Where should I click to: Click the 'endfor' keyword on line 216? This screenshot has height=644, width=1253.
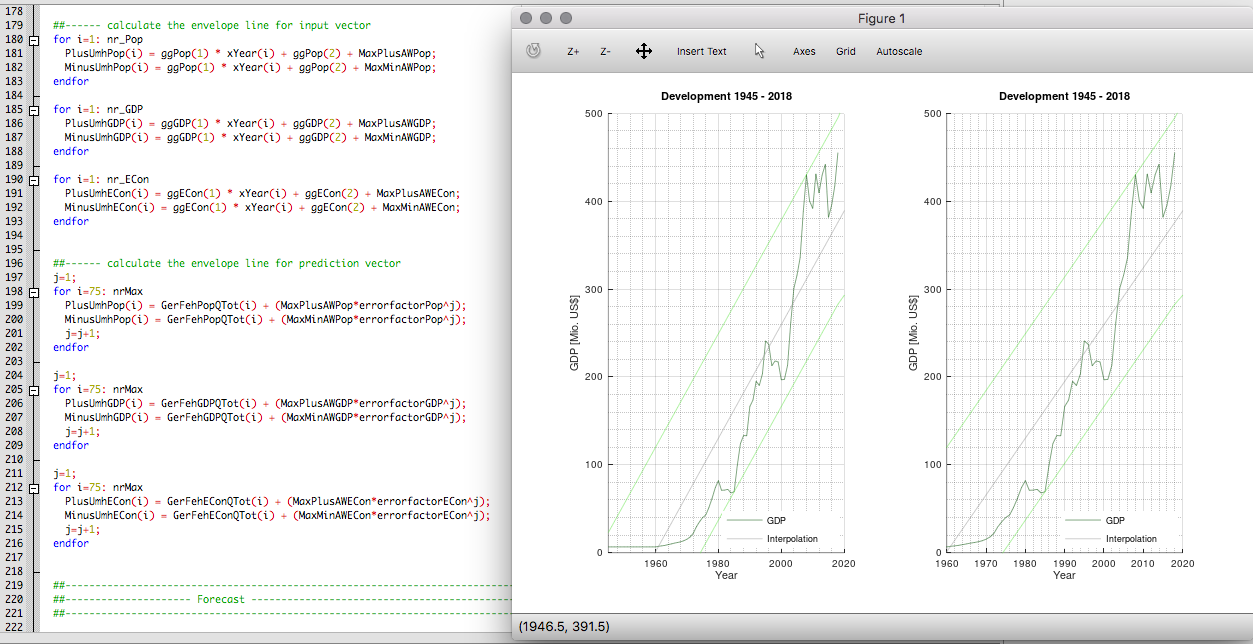[71, 544]
